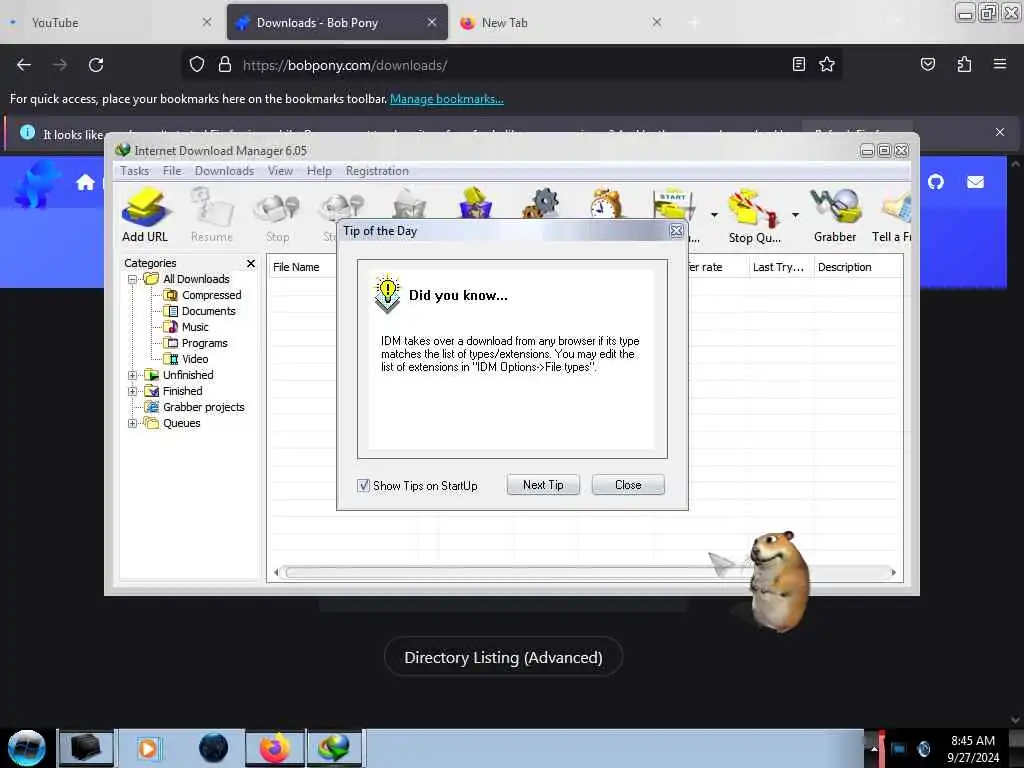Open the Scheduler alarm clock icon
Viewport: 1024px width, 768px height.
(x=607, y=202)
